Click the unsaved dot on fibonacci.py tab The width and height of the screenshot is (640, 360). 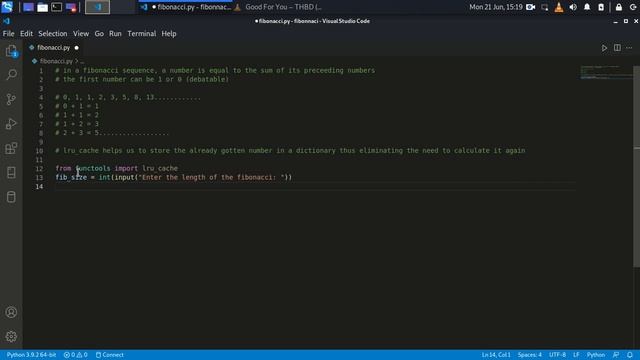(x=76, y=48)
